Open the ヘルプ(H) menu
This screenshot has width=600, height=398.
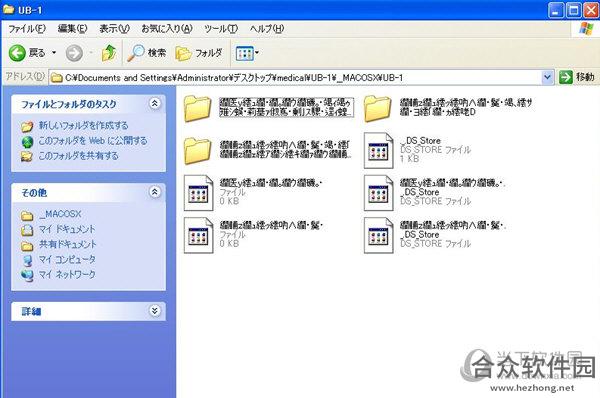coord(267,29)
